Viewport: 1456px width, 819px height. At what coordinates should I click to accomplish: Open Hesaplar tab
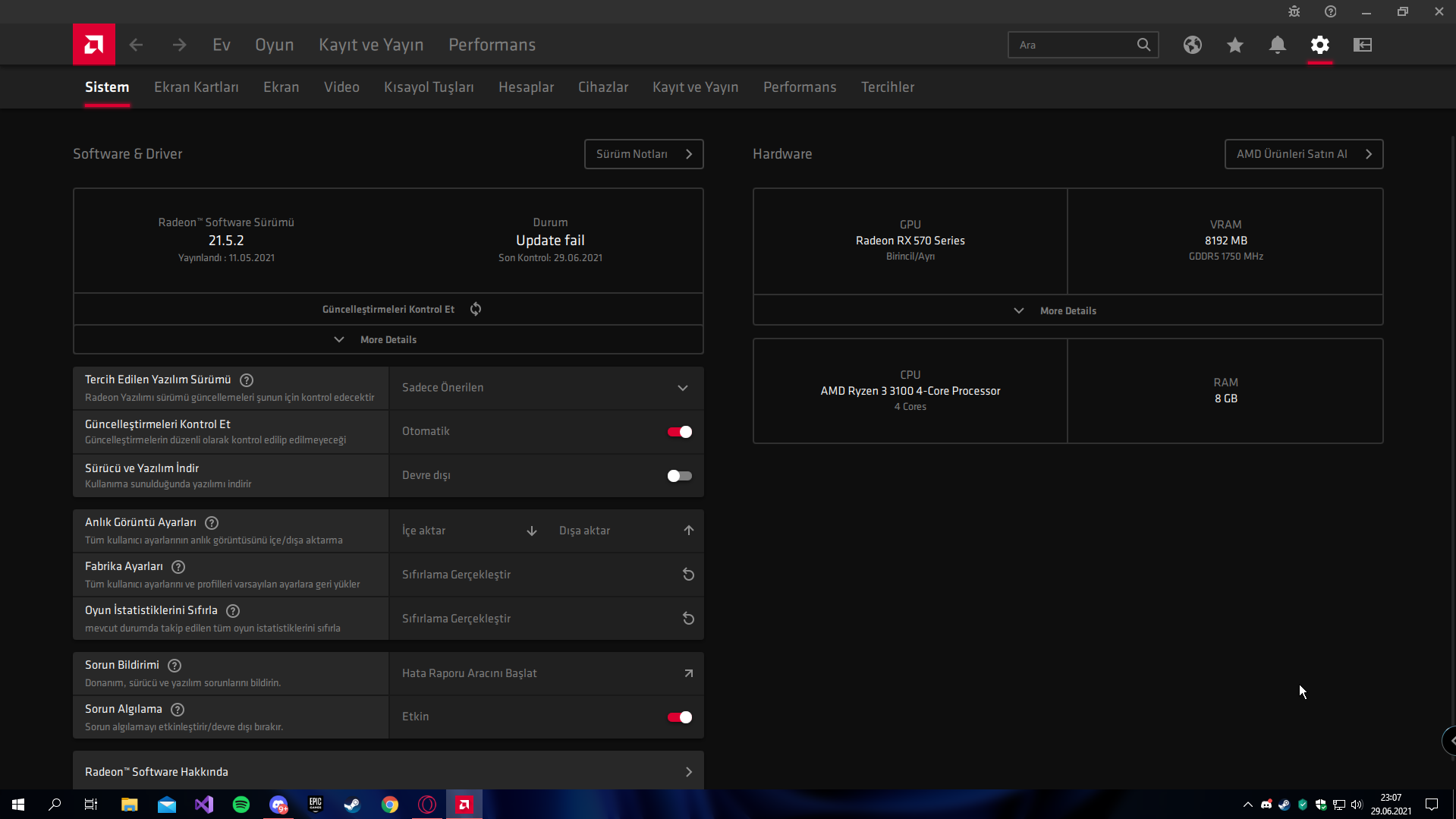point(526,87)
